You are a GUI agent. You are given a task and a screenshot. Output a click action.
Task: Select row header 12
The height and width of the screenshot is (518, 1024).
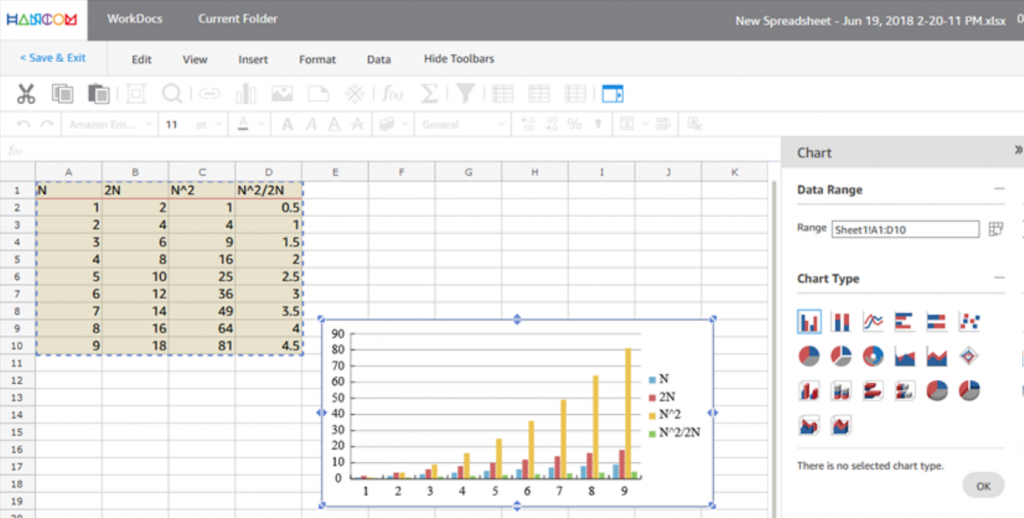click(17, 380)
